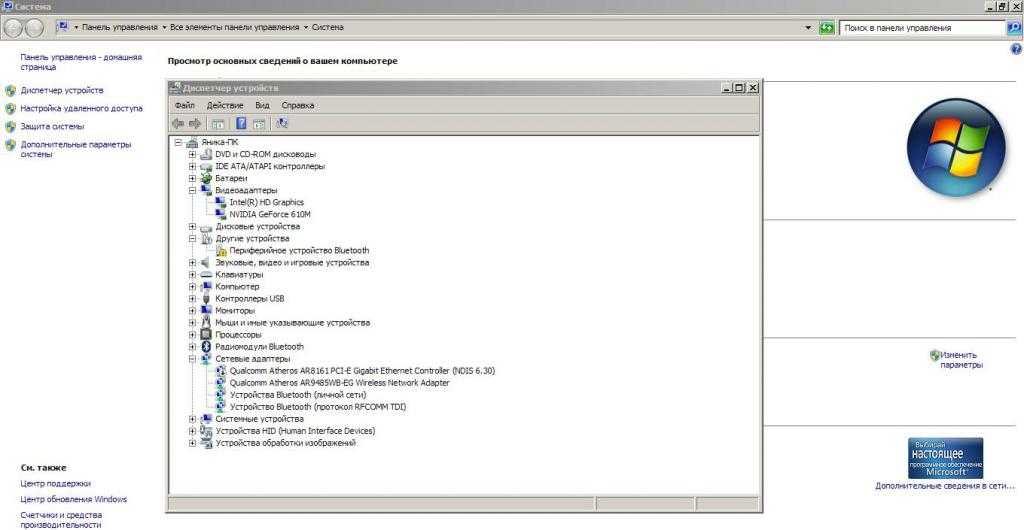The height and width of the screenshot is (530, 1024).
Task: Select Qualcomm Atheros AR9485WB-EG Wireless Network Adapter
Action: [x=339, y=383]
